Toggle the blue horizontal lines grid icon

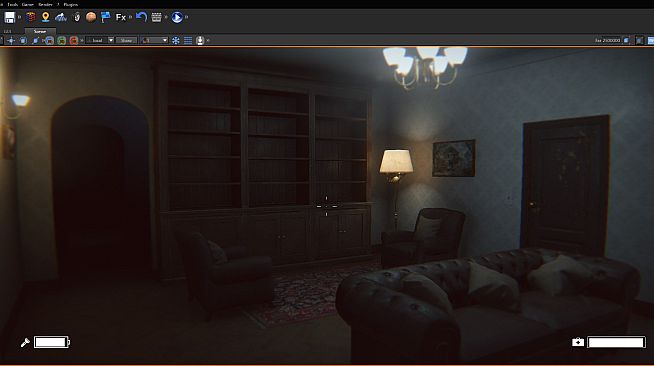click(188, 40)
